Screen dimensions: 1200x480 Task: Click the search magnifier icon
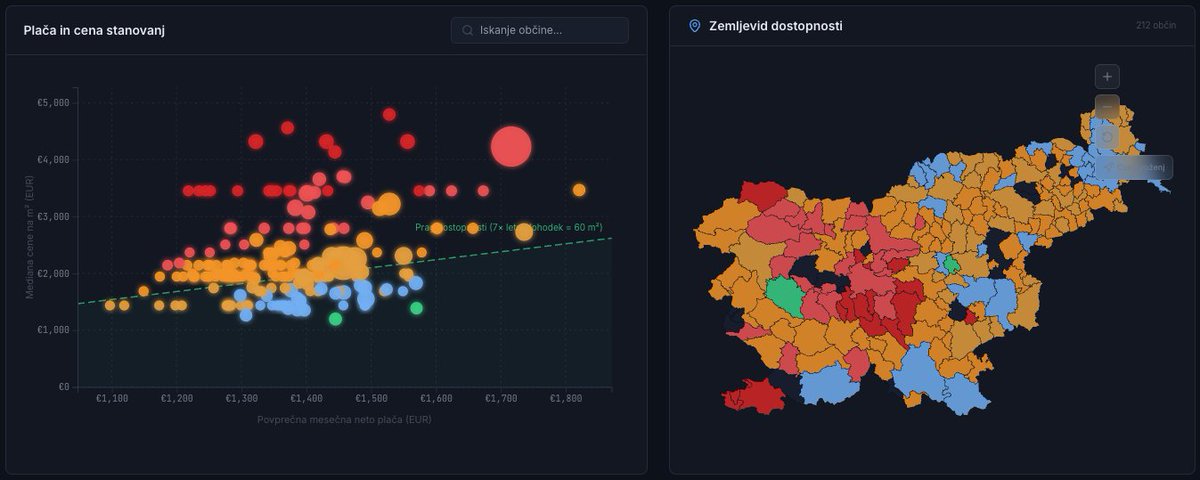pyautogui.click(x=467, y=30)
